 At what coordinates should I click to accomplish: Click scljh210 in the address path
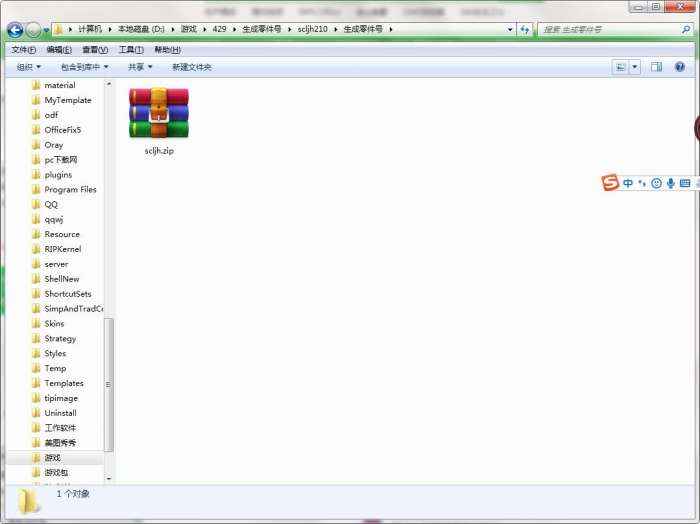pos(312,29)
